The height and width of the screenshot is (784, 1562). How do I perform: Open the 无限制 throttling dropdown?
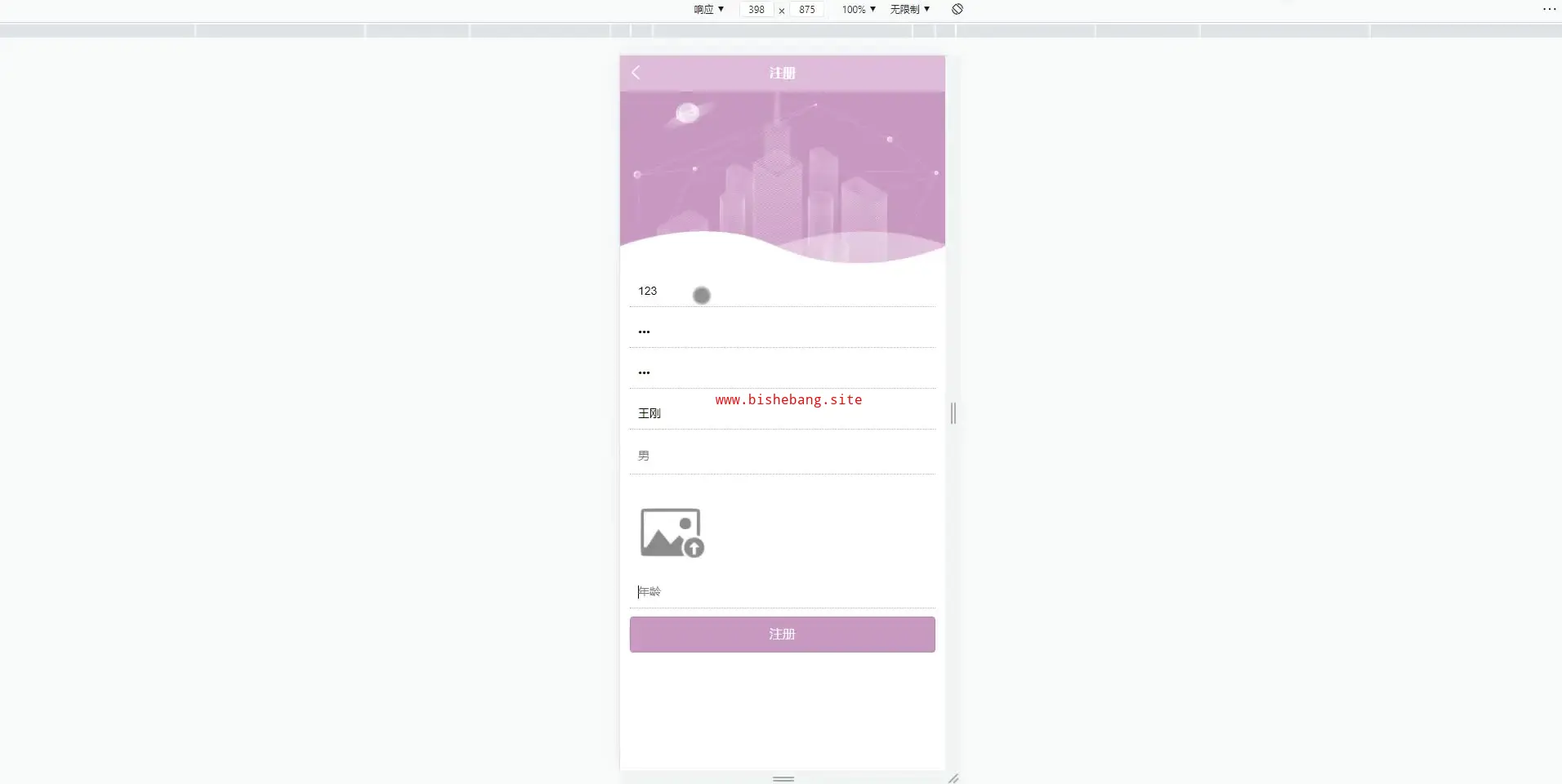pos(909,9)
